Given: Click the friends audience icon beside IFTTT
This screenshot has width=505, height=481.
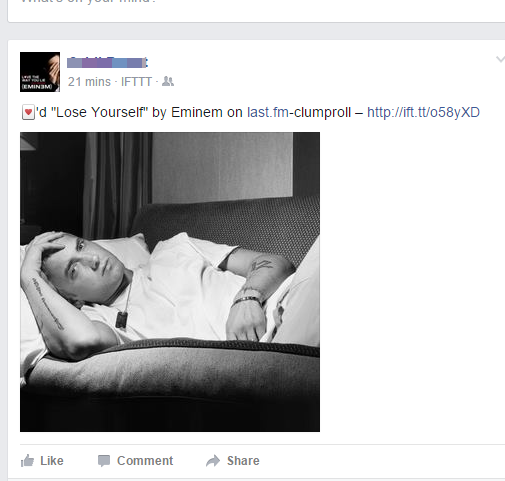Looking at the screenshot, I should (168, 81).
